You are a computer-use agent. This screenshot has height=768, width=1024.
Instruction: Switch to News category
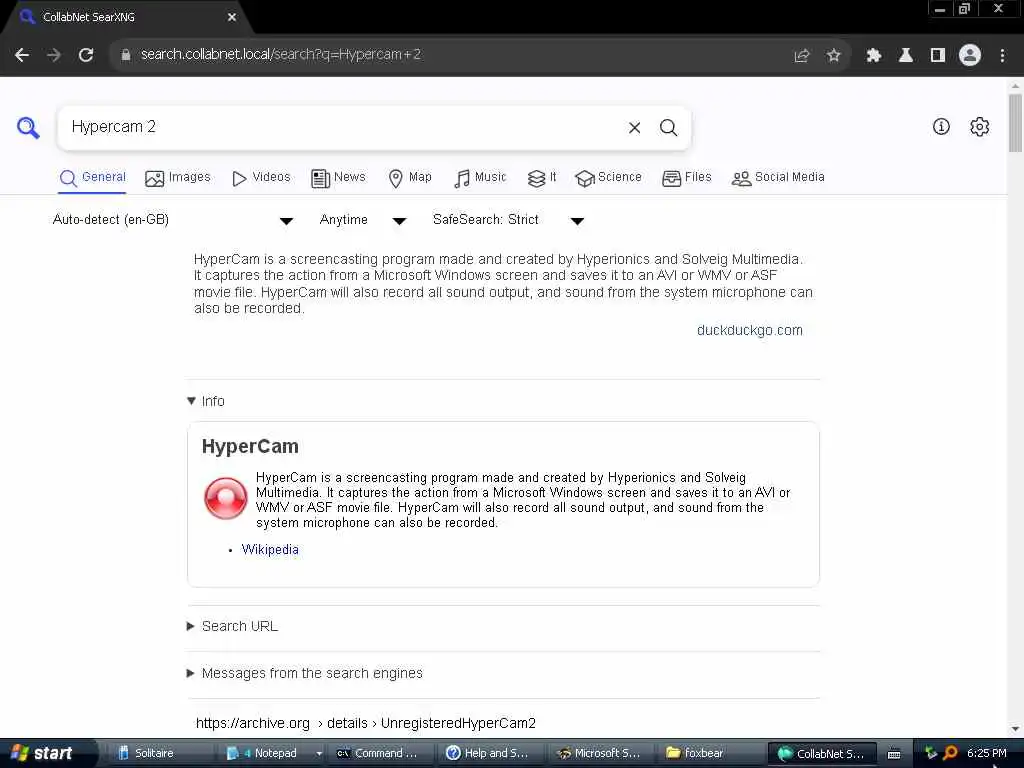coord(338,178)
